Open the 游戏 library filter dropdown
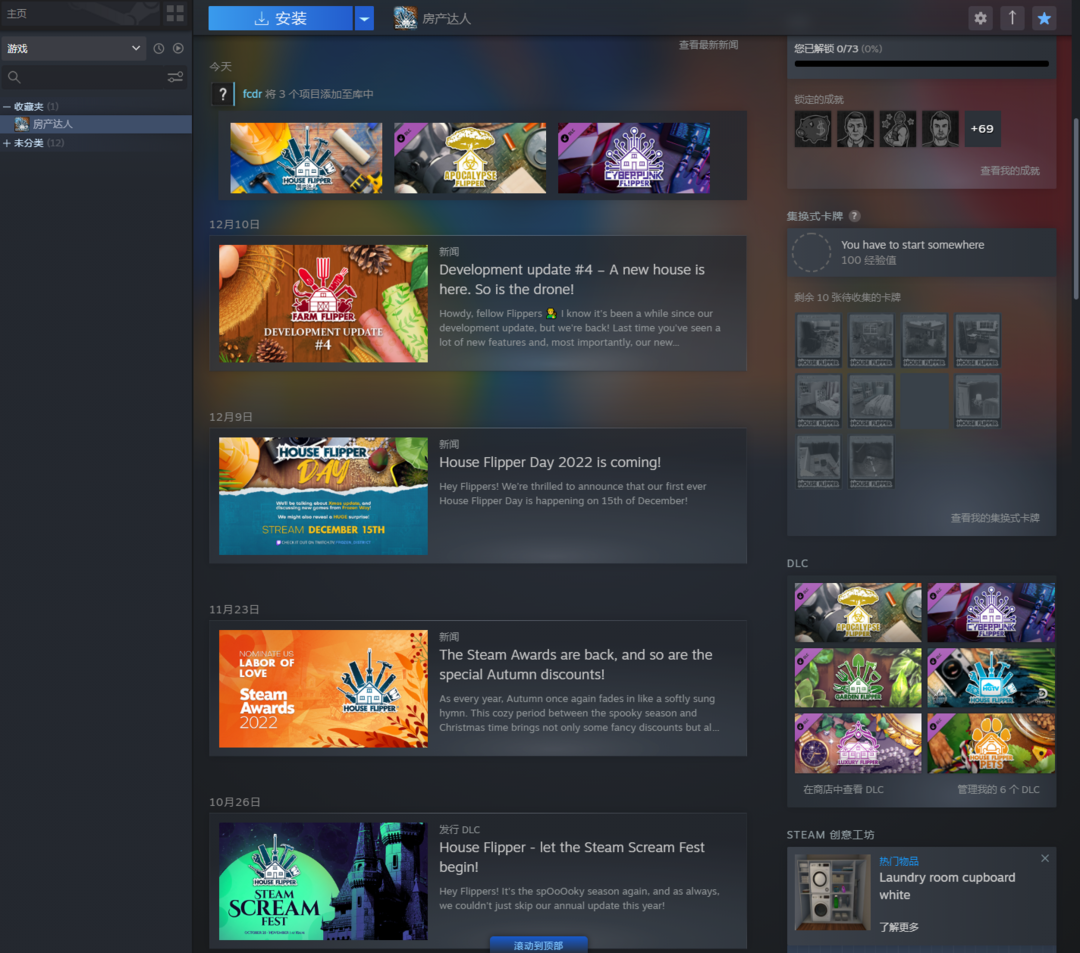This screenshot has height=953, width=1080. [75, 48]
